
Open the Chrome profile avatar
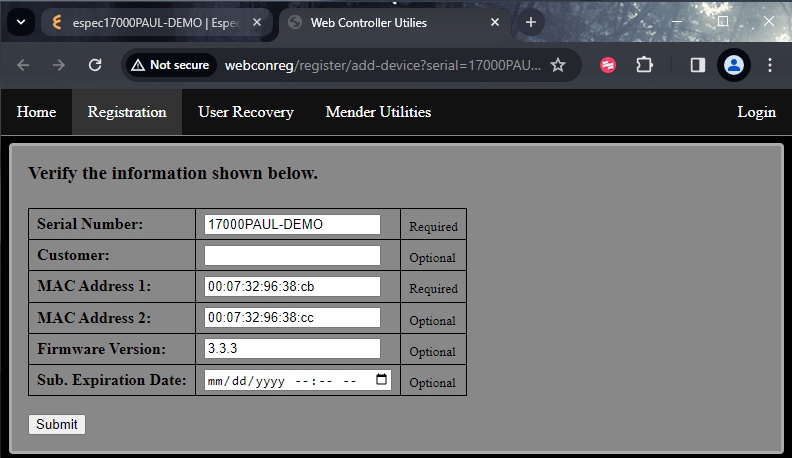733,65
